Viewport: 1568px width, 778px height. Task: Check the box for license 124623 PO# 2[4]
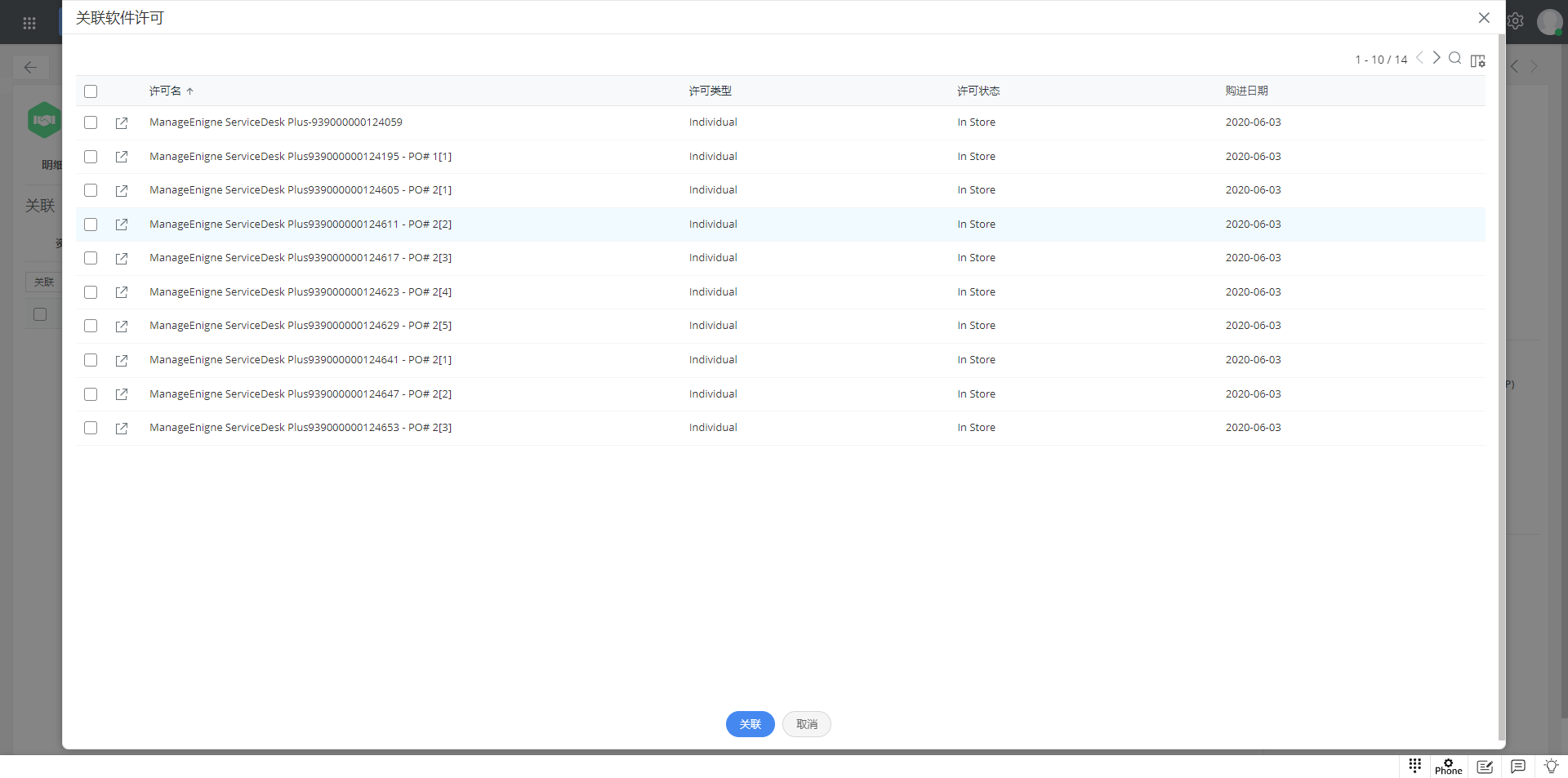click(x=91, y=292)
